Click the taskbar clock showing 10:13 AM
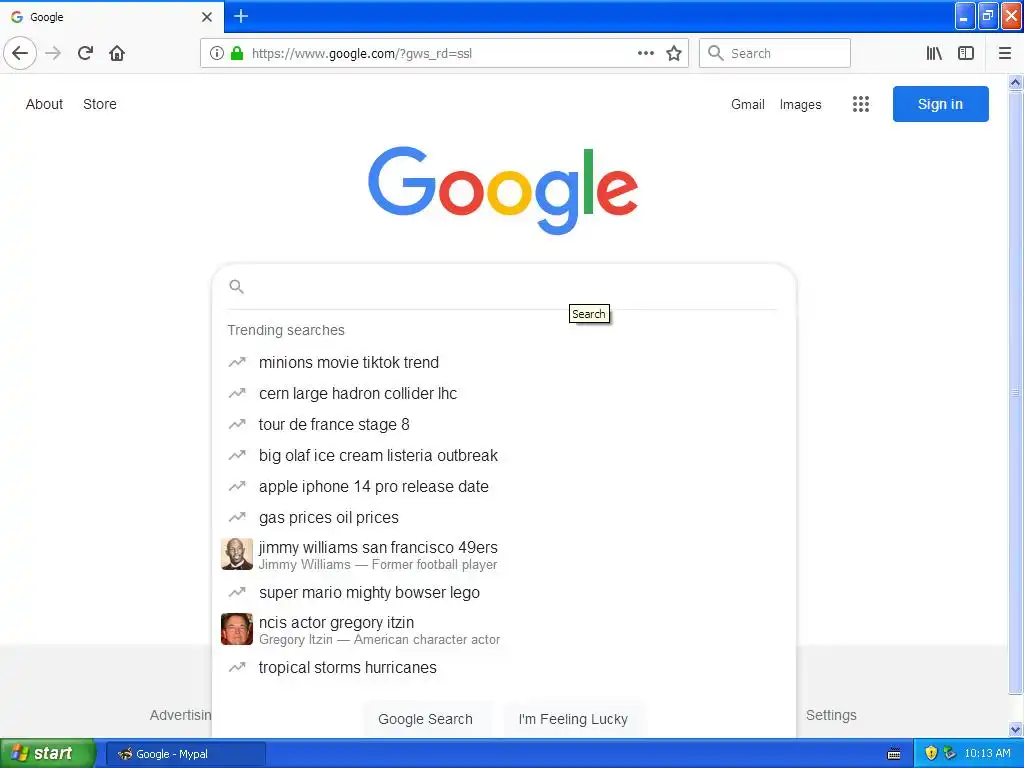The image size is (1024, 768). click(987, 753)
